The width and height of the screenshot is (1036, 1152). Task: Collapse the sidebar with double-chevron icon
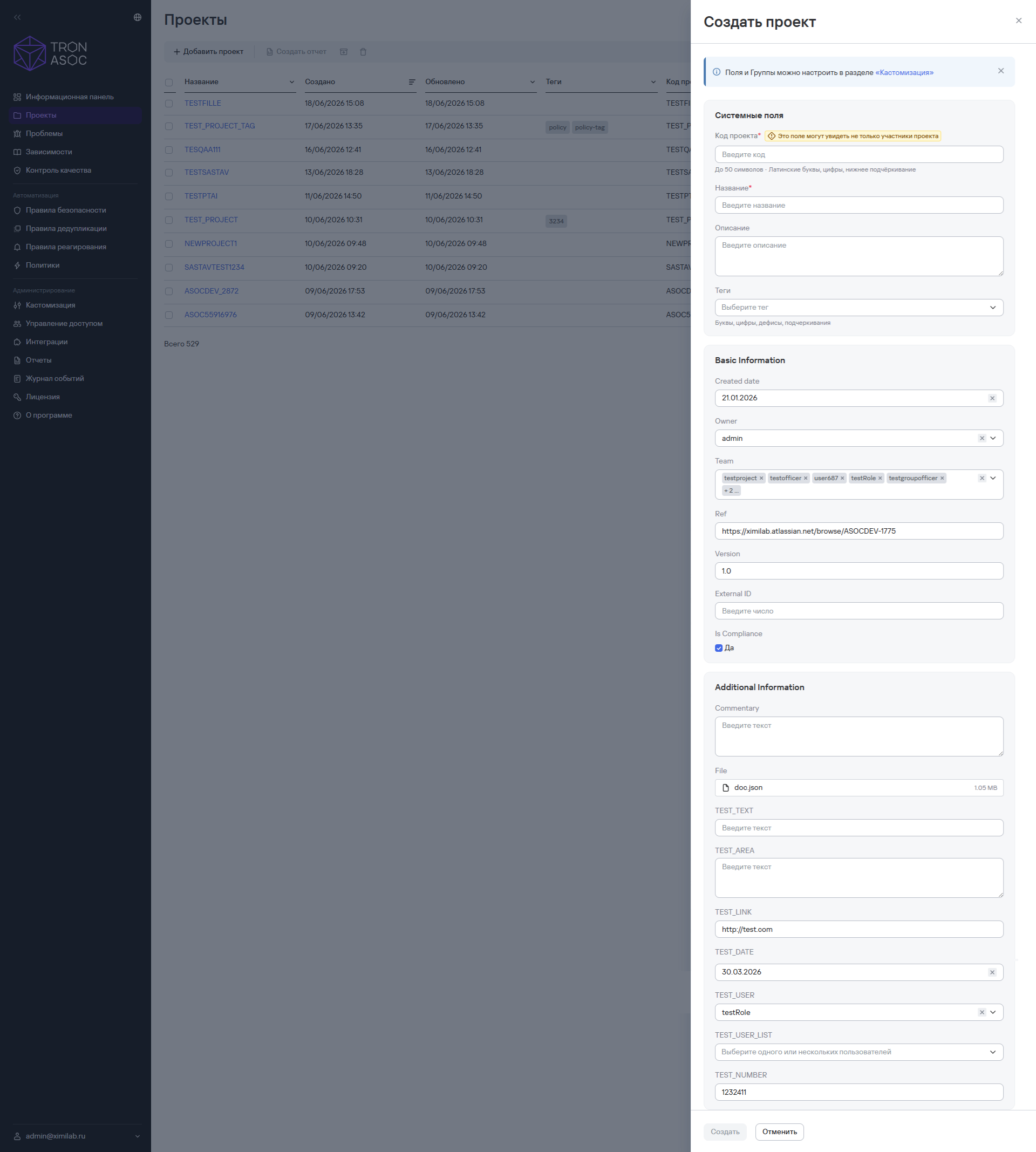17,17
